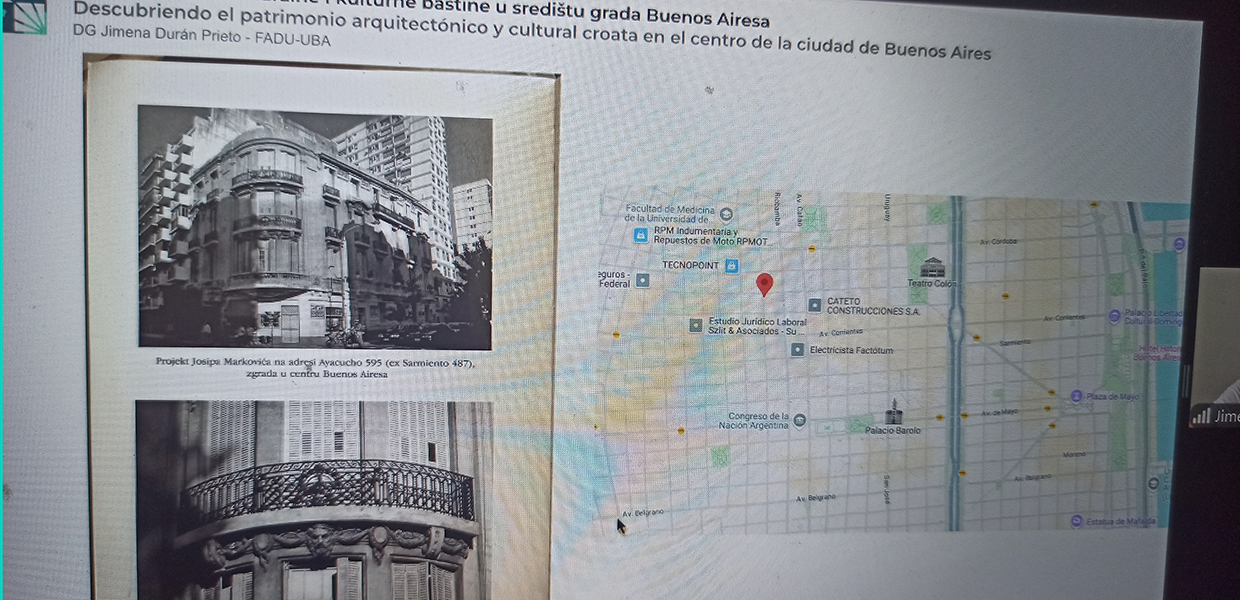1240x600 pixels.
Task: Select the Seguros Federal marker icon
Action: tap(642, 281)
